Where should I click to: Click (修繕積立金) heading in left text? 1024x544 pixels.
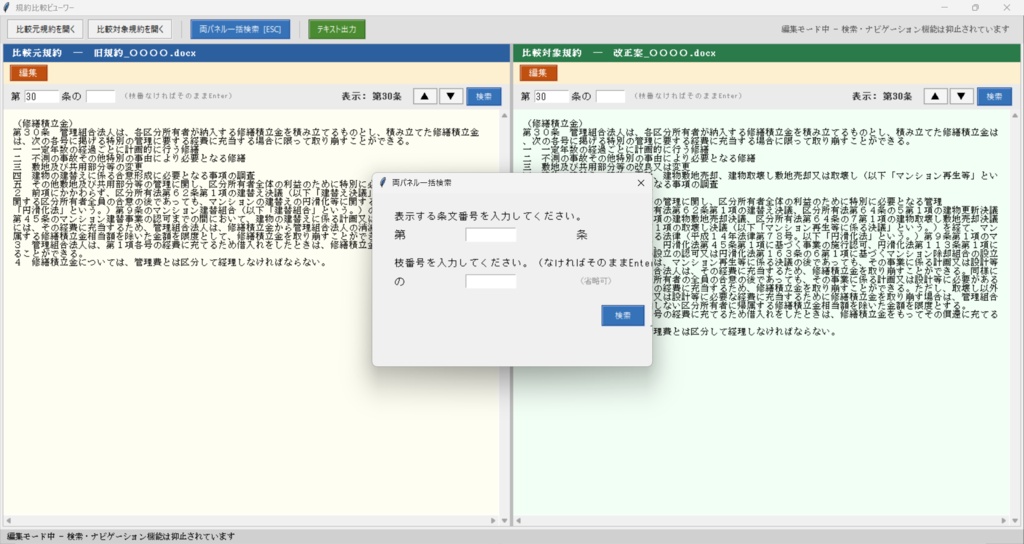[43, 123]
